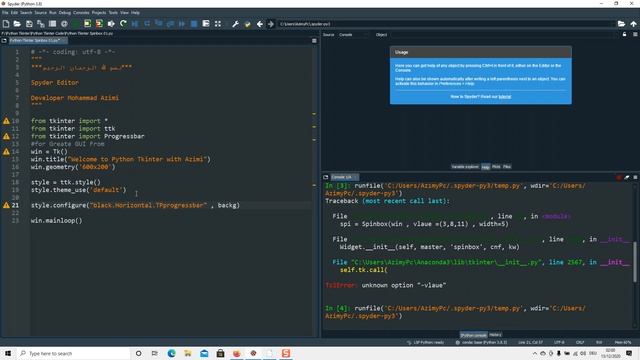
Task: Open Preferences using the wrench icon
Action: (x=236, y=24)
